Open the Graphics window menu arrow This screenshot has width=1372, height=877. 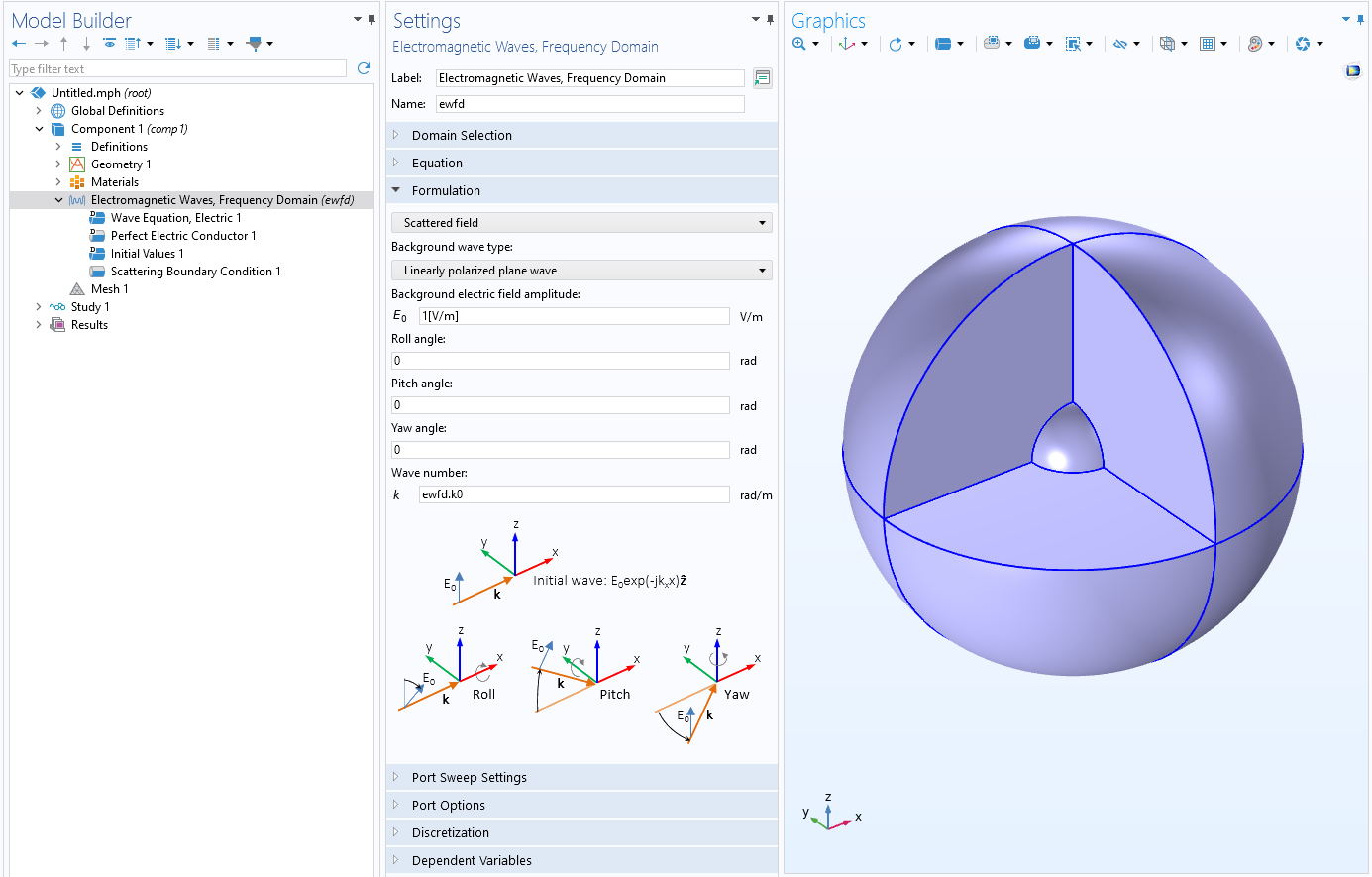point(1345,18)
